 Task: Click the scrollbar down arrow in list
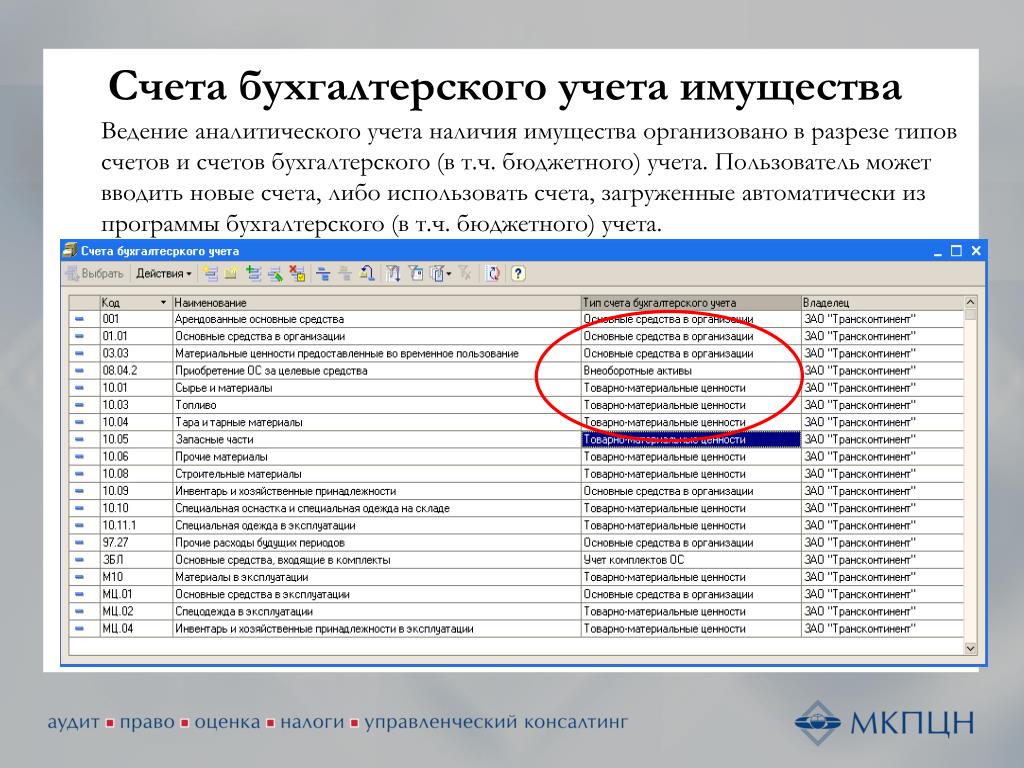[969, 648]
